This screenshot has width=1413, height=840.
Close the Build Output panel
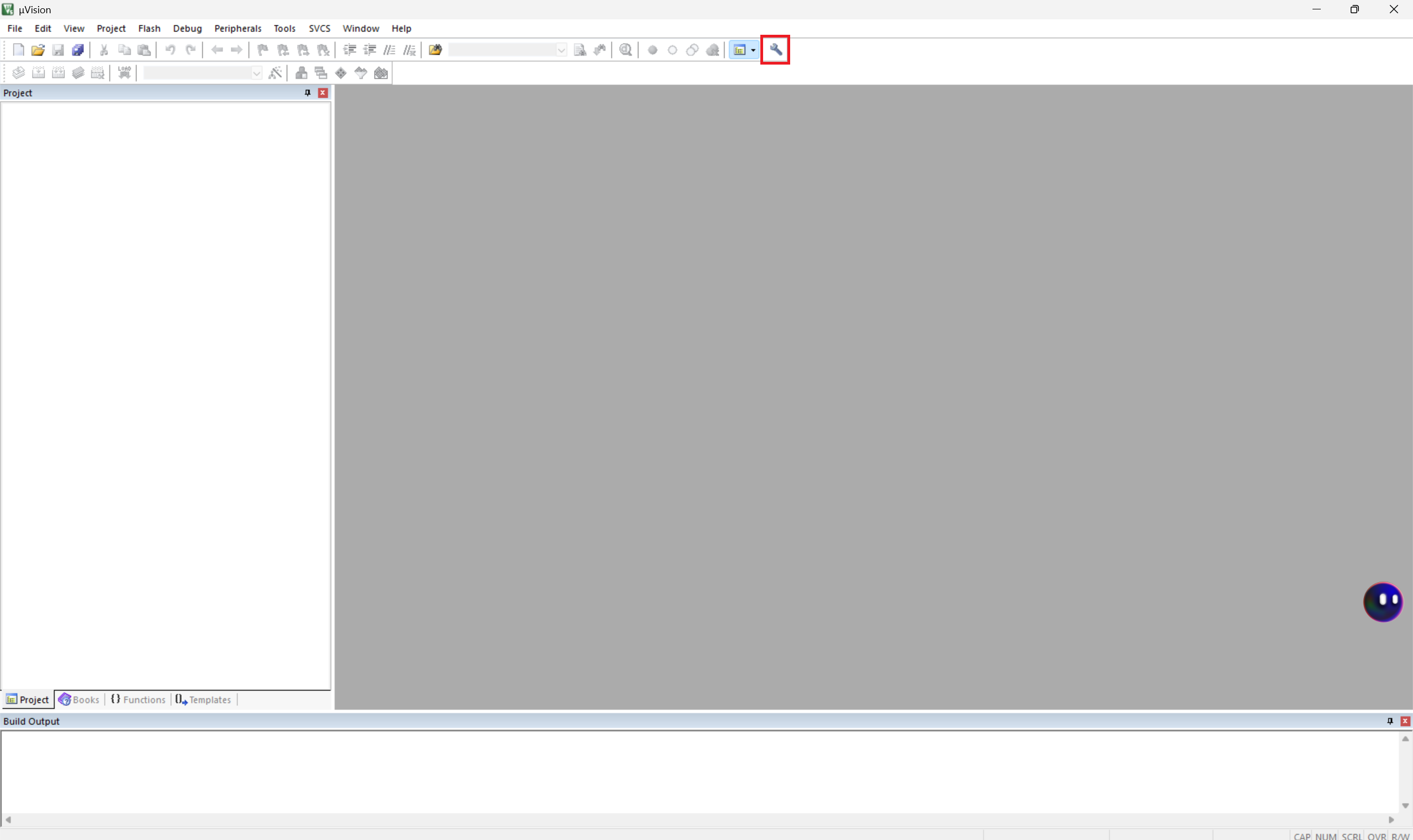[x=1405, y=721]
